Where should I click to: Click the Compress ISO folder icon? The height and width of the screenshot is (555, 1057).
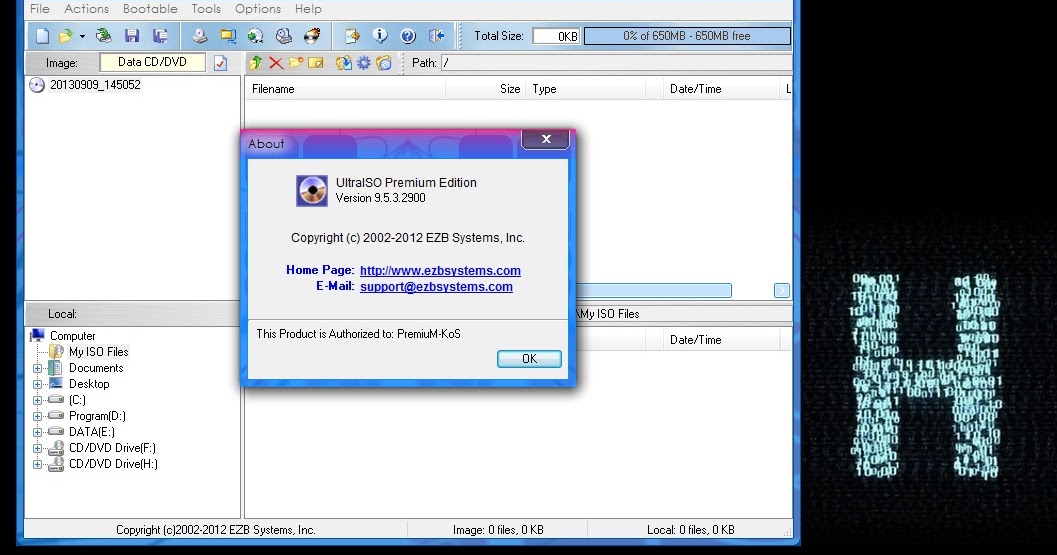228,36
